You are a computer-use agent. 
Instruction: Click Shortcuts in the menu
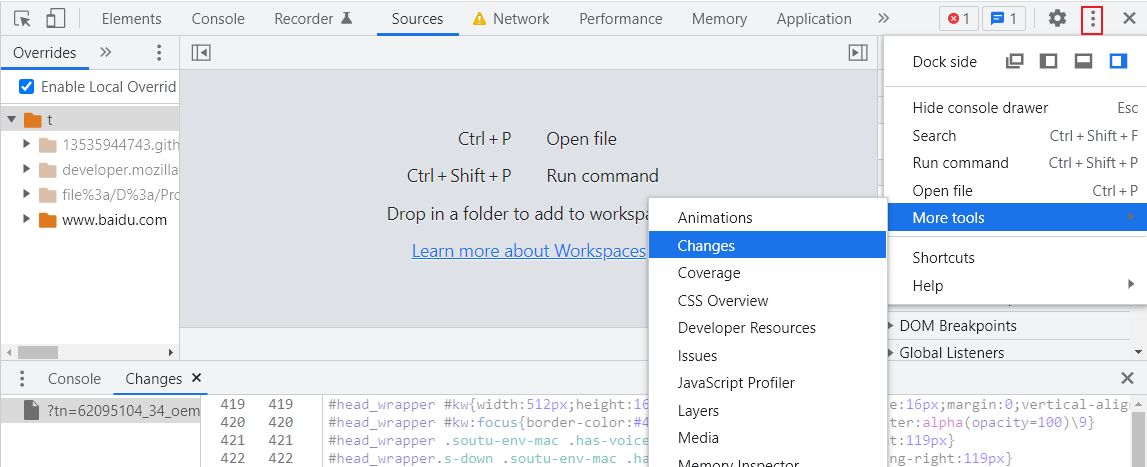943,257
